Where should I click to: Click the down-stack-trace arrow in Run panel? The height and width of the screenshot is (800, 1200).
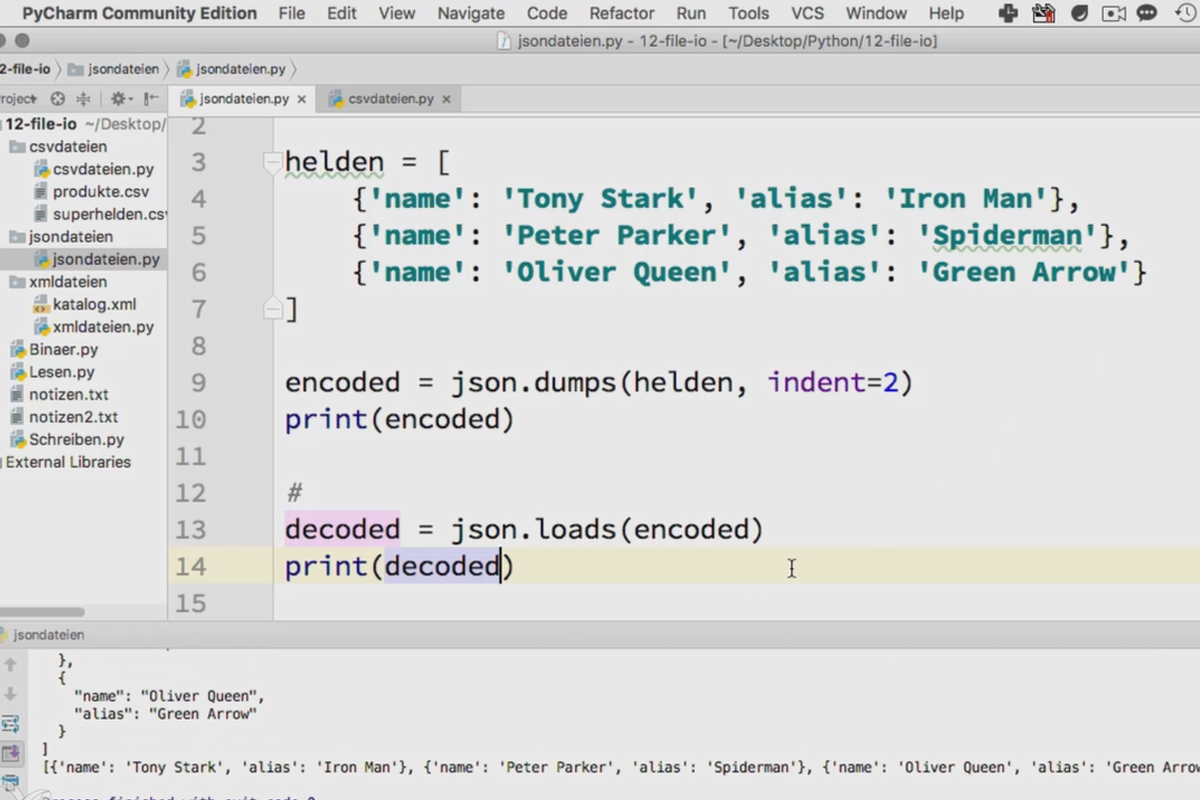coord(10,693)
